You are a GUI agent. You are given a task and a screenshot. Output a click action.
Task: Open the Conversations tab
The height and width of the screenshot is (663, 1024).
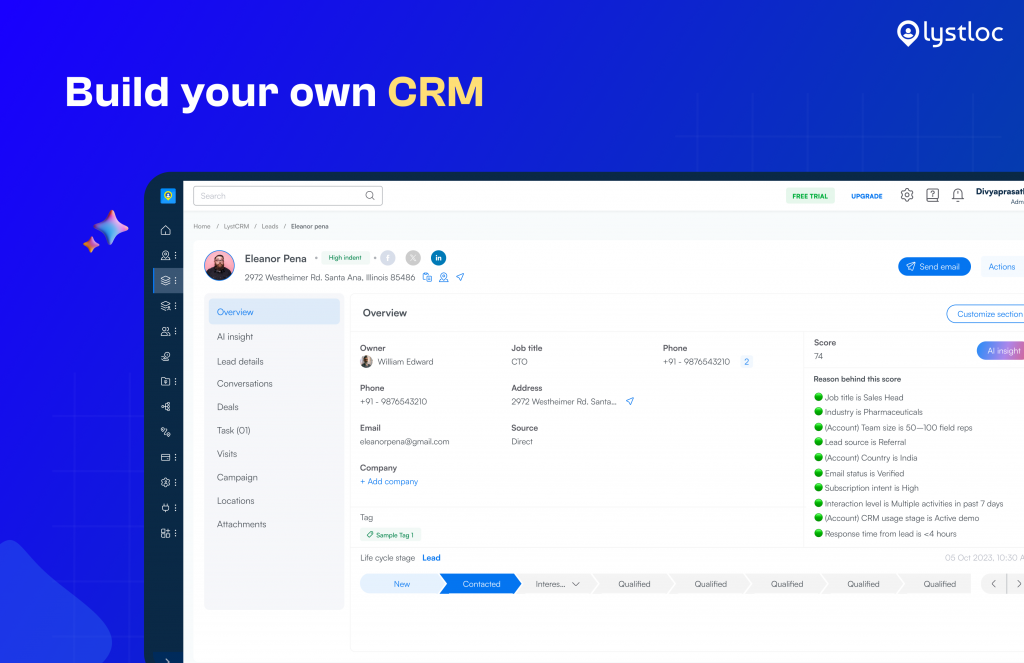245,383
